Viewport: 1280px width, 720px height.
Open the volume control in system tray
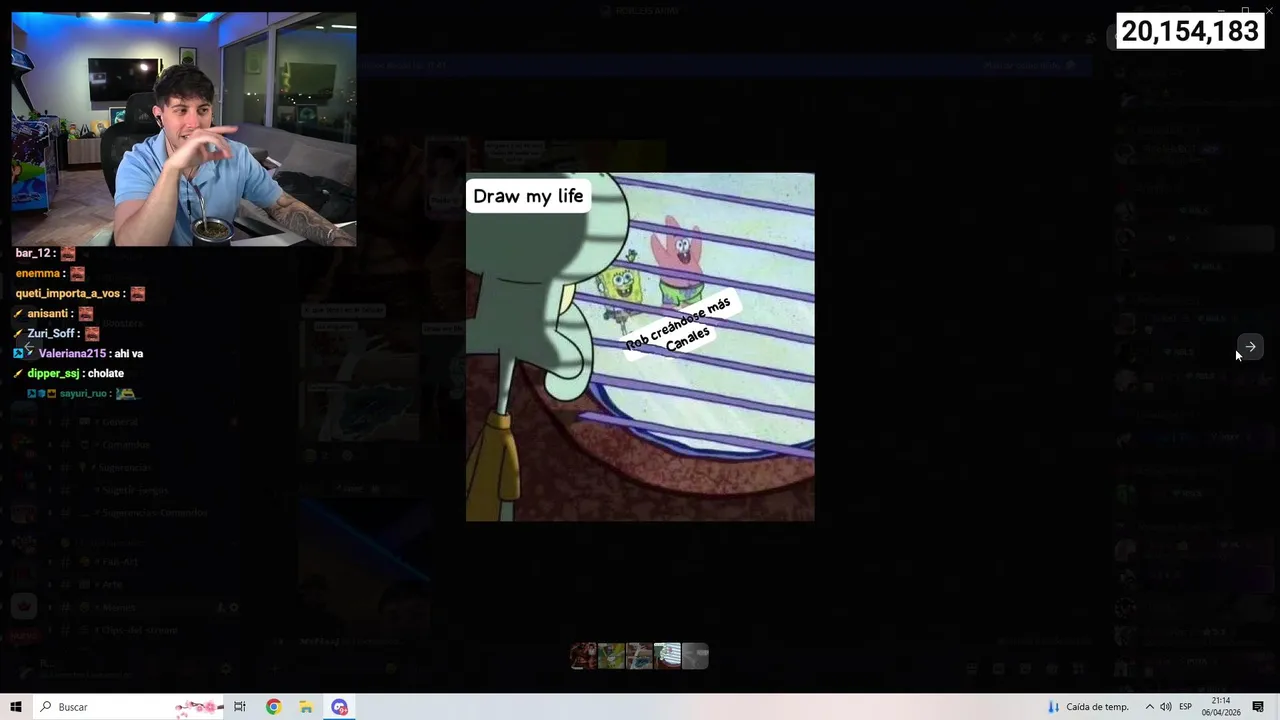point(1166,707)
